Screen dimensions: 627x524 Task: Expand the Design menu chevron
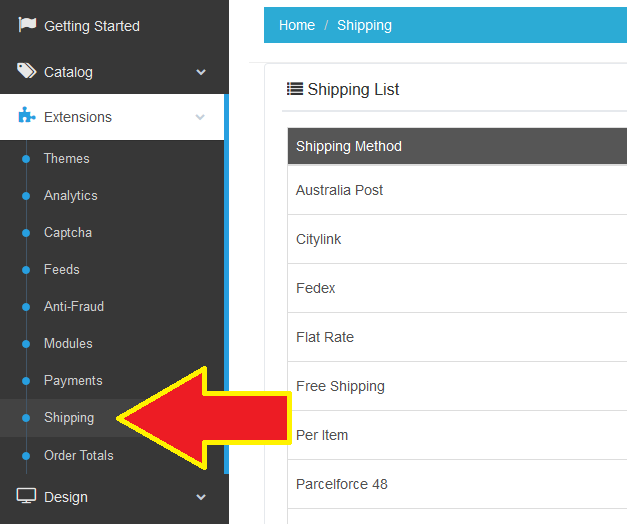(201, 497)
